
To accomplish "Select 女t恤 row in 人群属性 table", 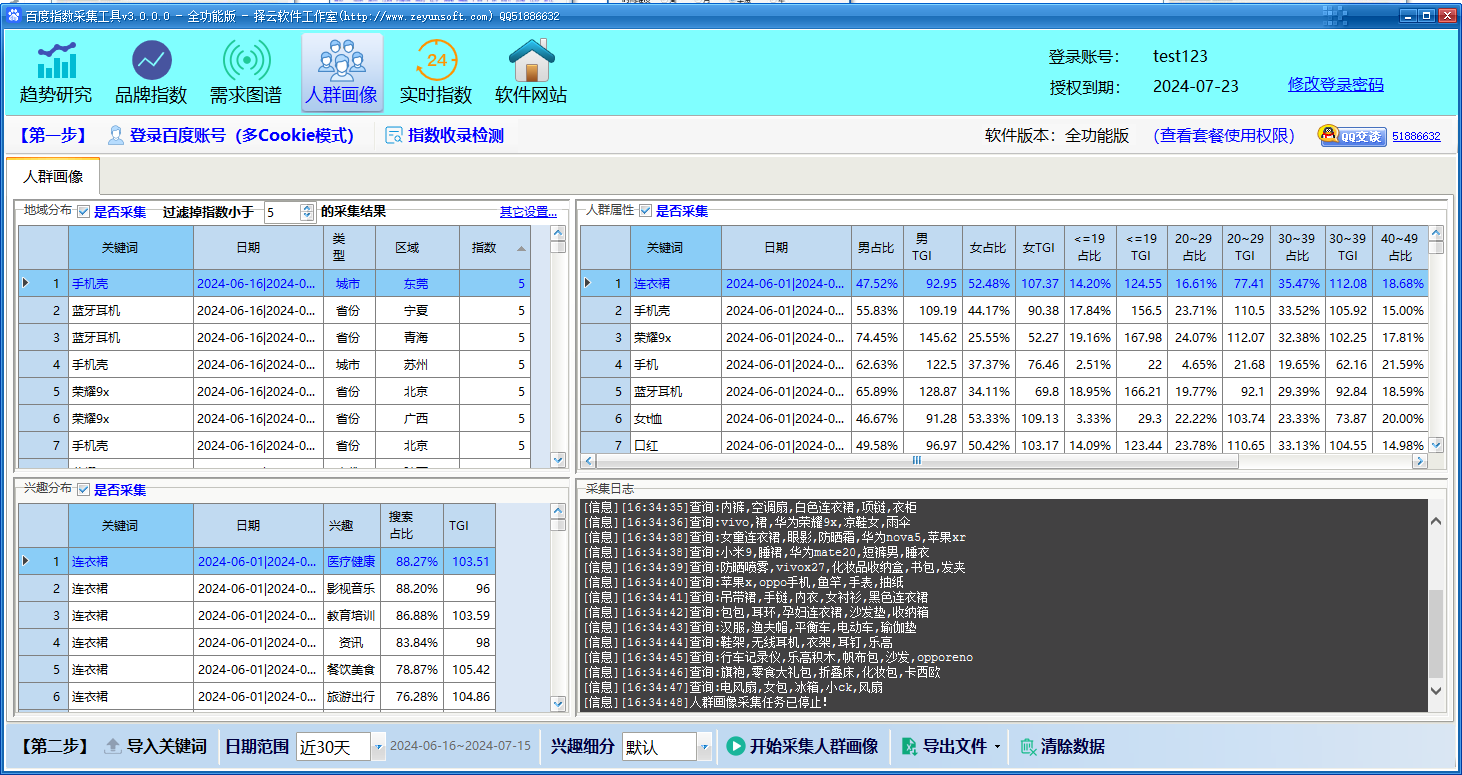I will (1004, 419).
